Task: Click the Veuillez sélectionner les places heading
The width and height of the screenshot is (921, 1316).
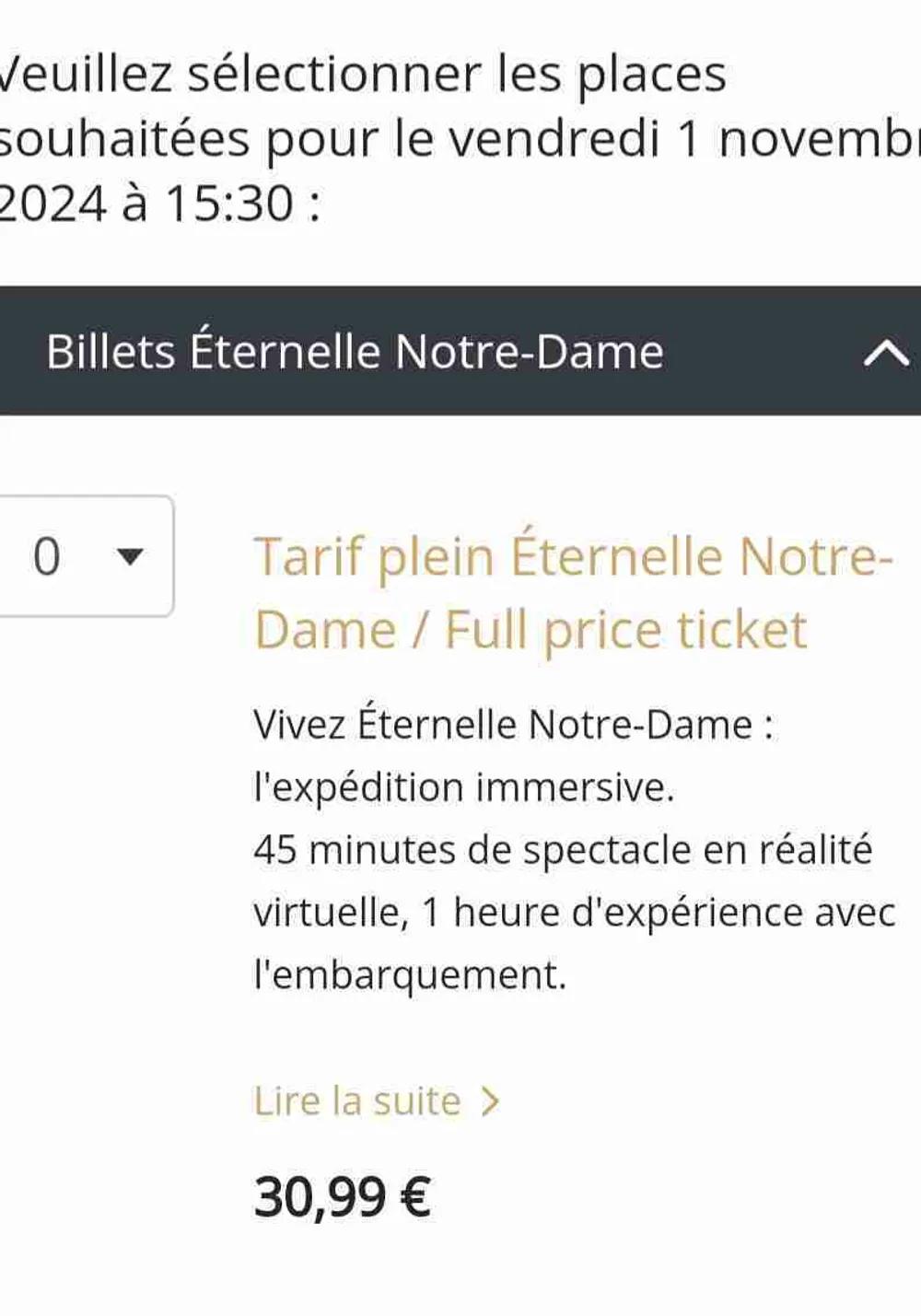Action: point(364,74)
